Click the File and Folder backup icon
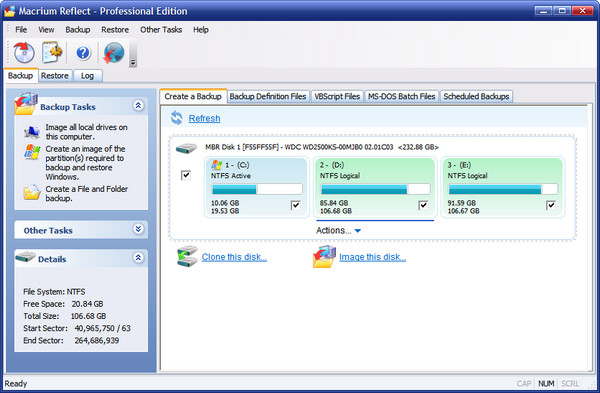This screenshot has width=600, height=393. coord(32,192)
